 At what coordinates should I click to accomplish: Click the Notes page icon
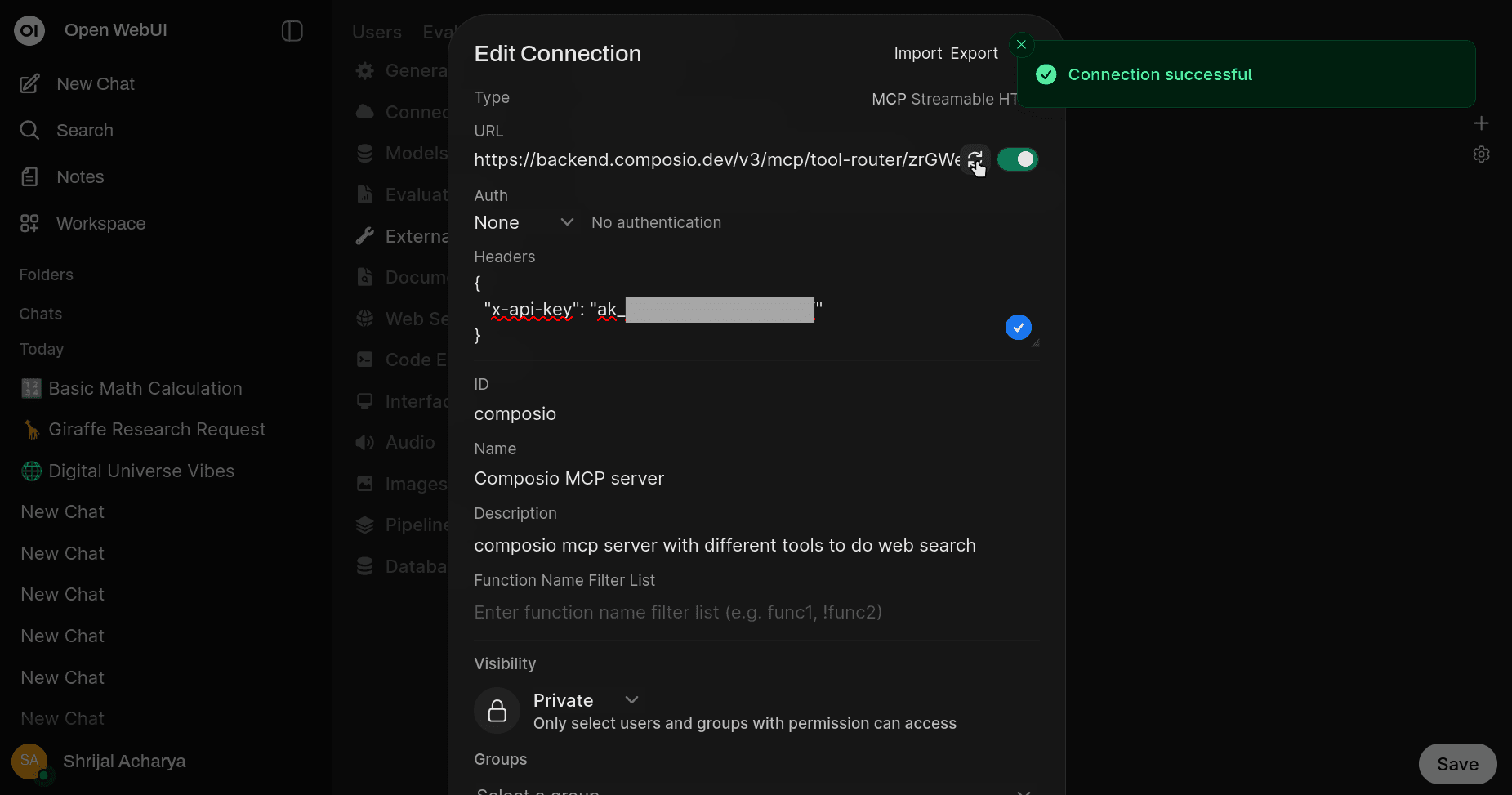point(29,177)
